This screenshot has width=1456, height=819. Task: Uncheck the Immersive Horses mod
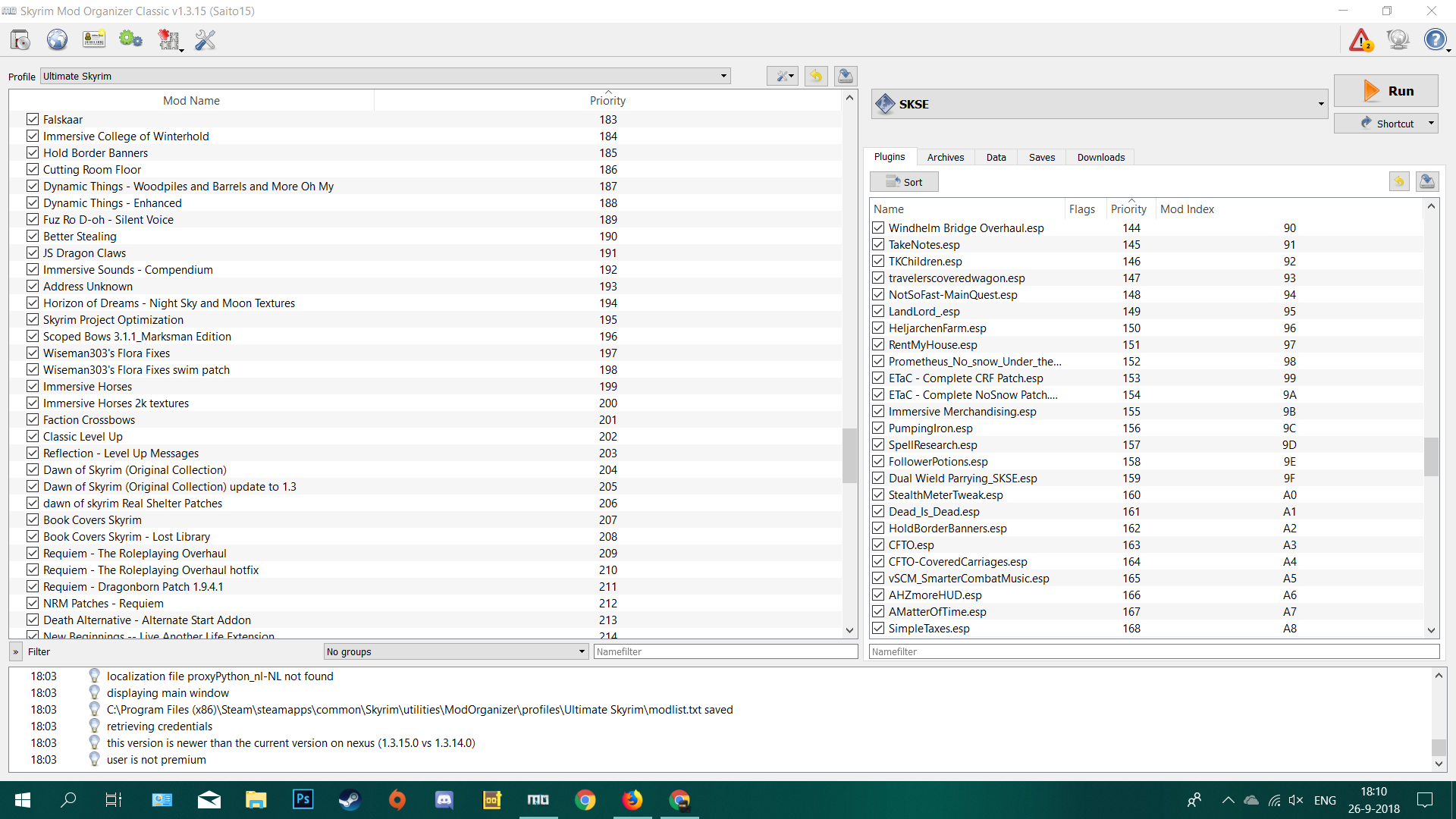(33, 386)
